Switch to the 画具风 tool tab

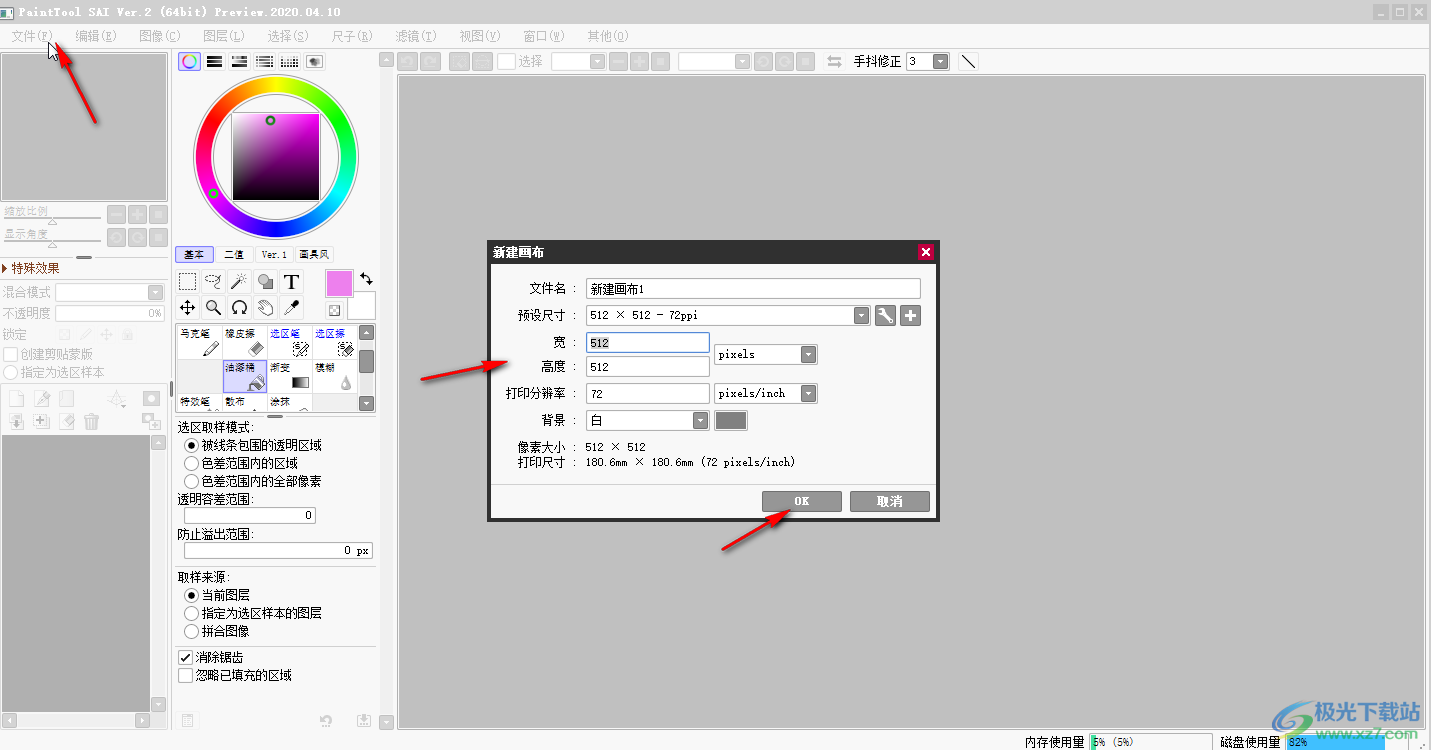(x=313, y=255)
